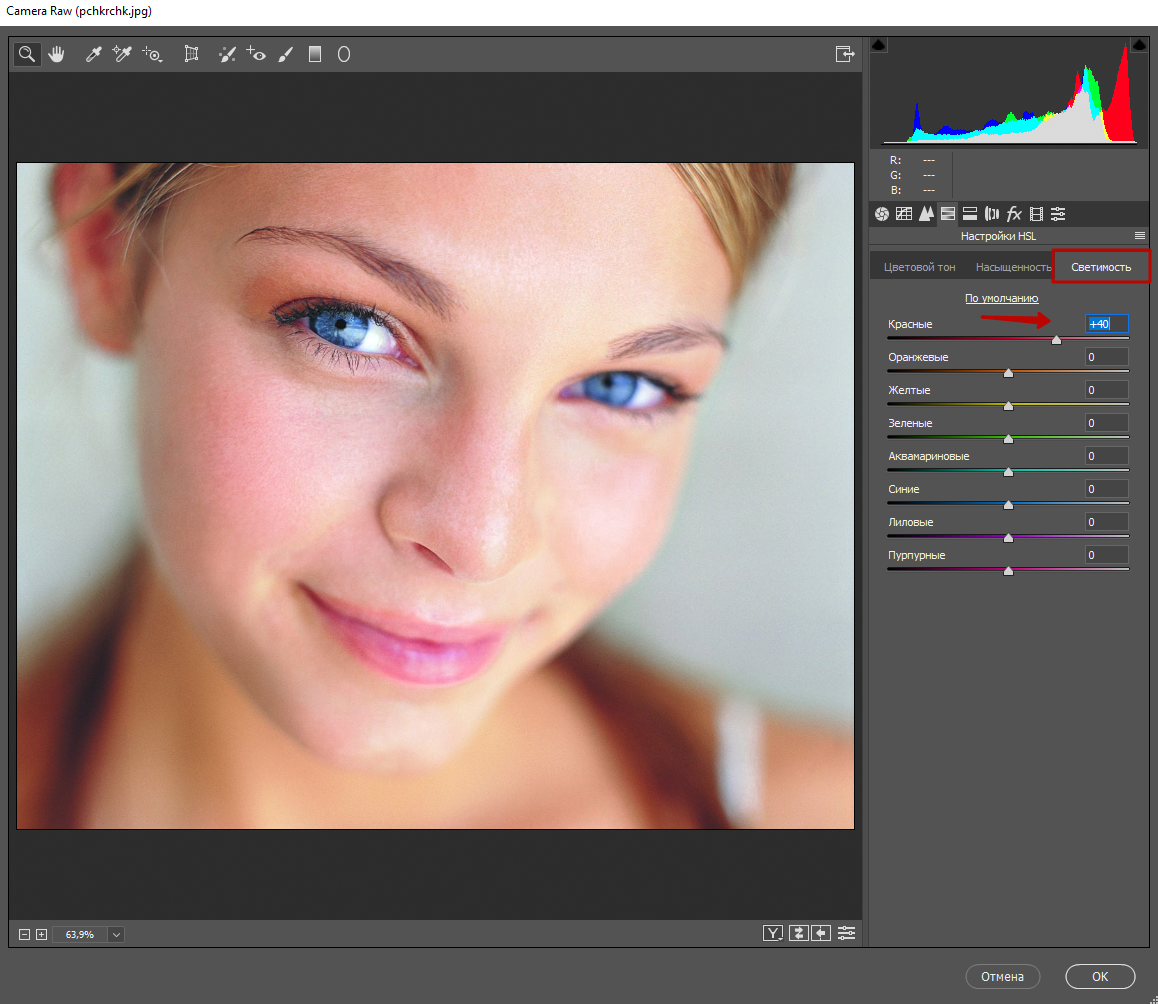Image resolution: width=1158 pixels, height=1004 pixels.
Task: Click the Отмена button
Action: pos(1002,976)
